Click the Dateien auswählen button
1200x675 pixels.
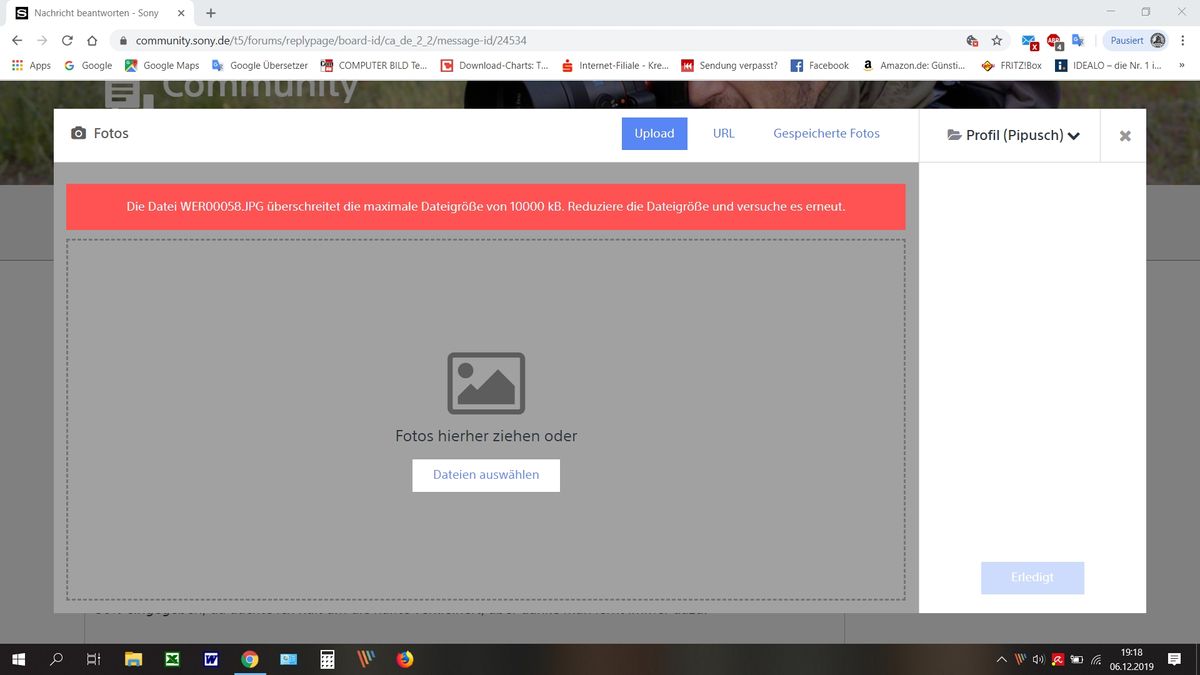(x=486, y=475)
